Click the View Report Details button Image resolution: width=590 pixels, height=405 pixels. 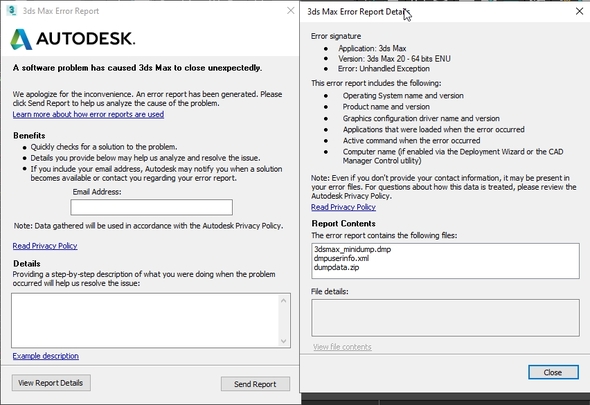pos(51,383)
